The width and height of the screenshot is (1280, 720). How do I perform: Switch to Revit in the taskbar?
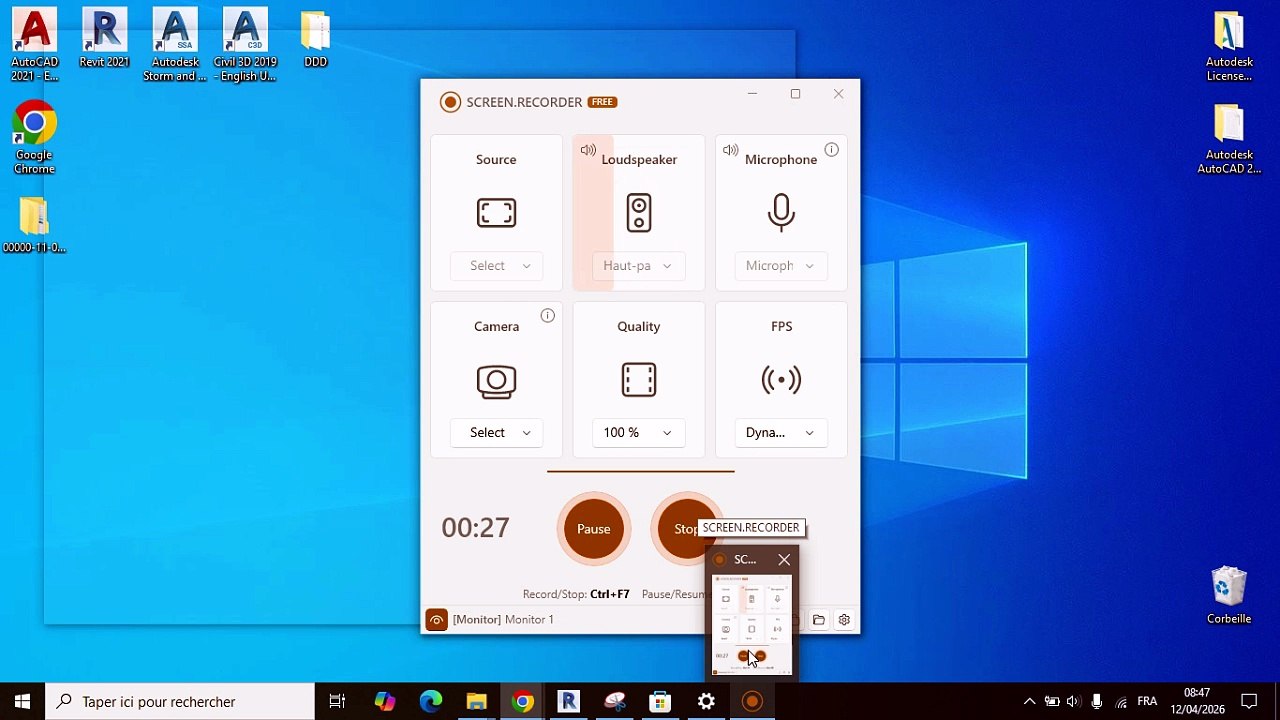click(569, 702)
